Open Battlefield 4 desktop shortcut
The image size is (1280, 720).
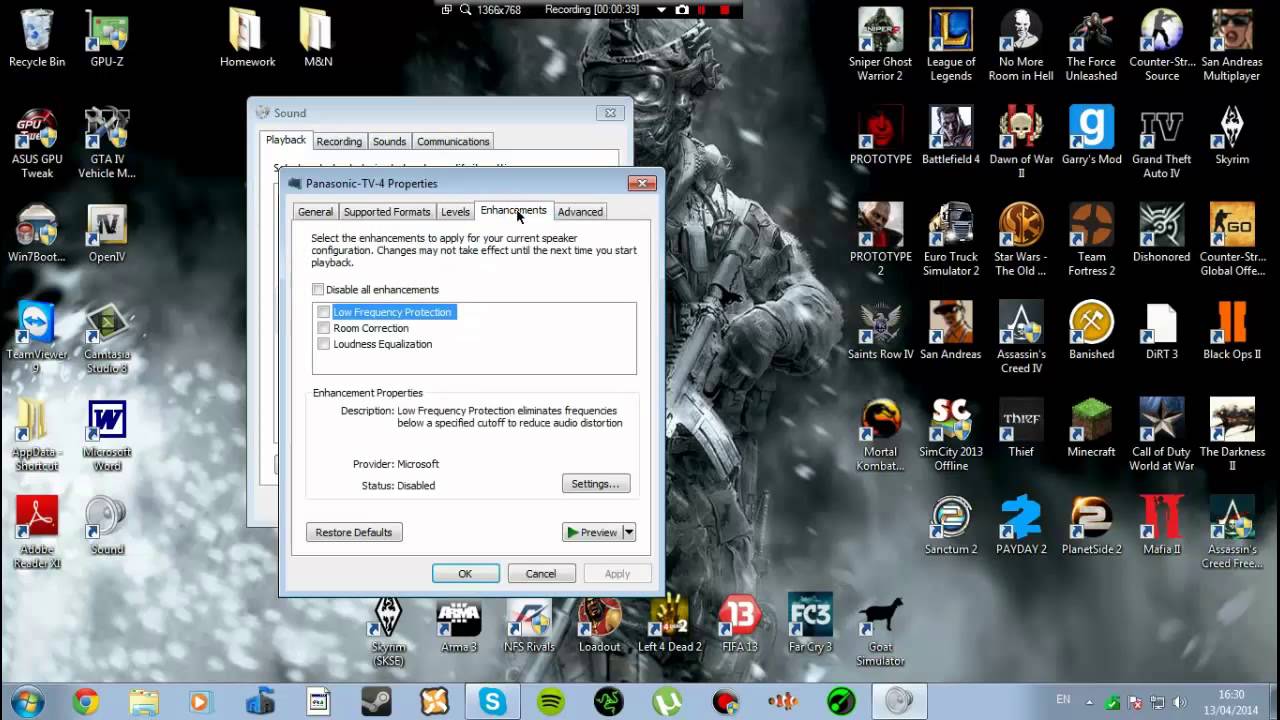pos(950,135)
